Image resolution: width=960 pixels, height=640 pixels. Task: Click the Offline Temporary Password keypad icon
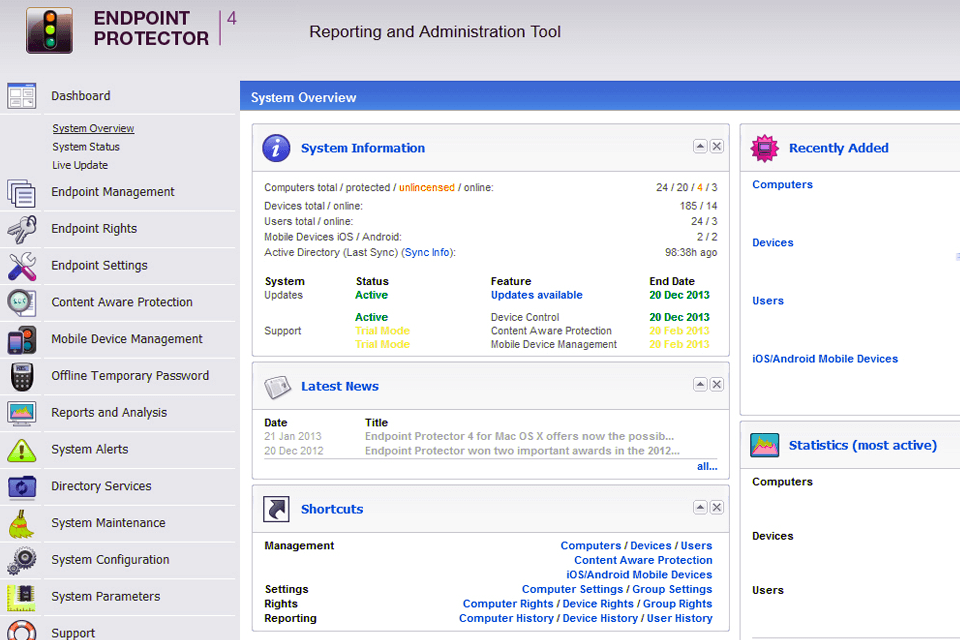[21, 377]
